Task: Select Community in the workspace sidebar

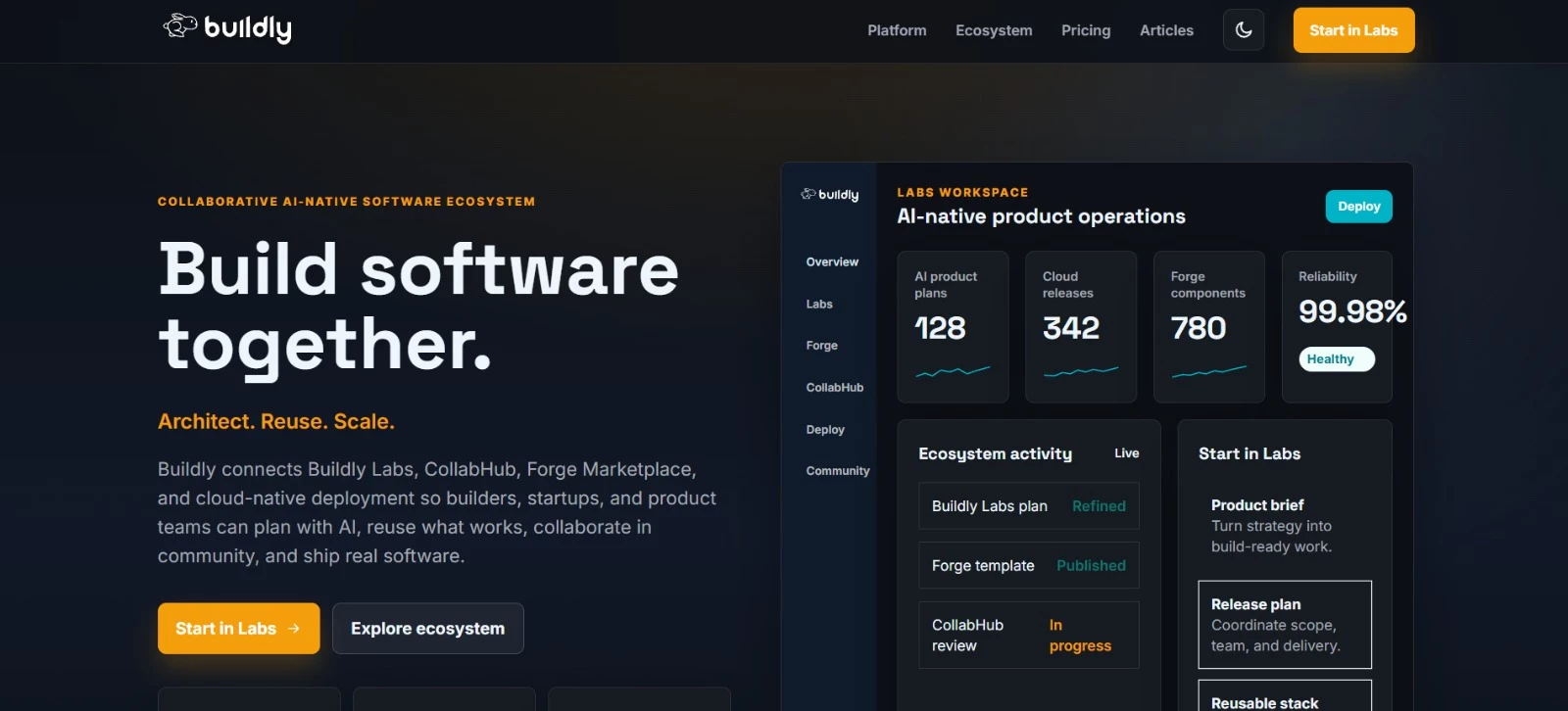Action: [838, 471]
